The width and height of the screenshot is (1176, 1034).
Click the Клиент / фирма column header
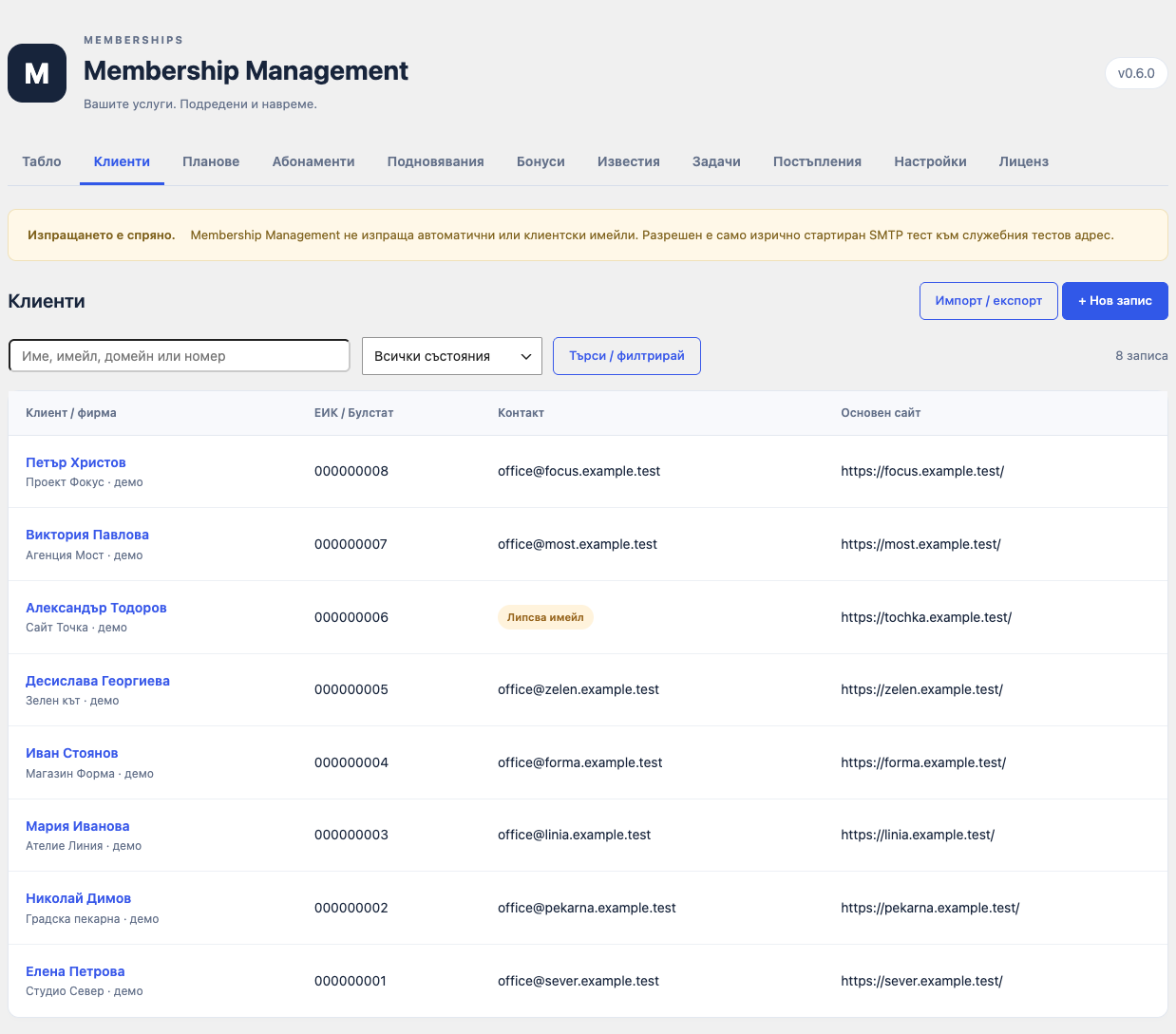(x=71, y=413)
